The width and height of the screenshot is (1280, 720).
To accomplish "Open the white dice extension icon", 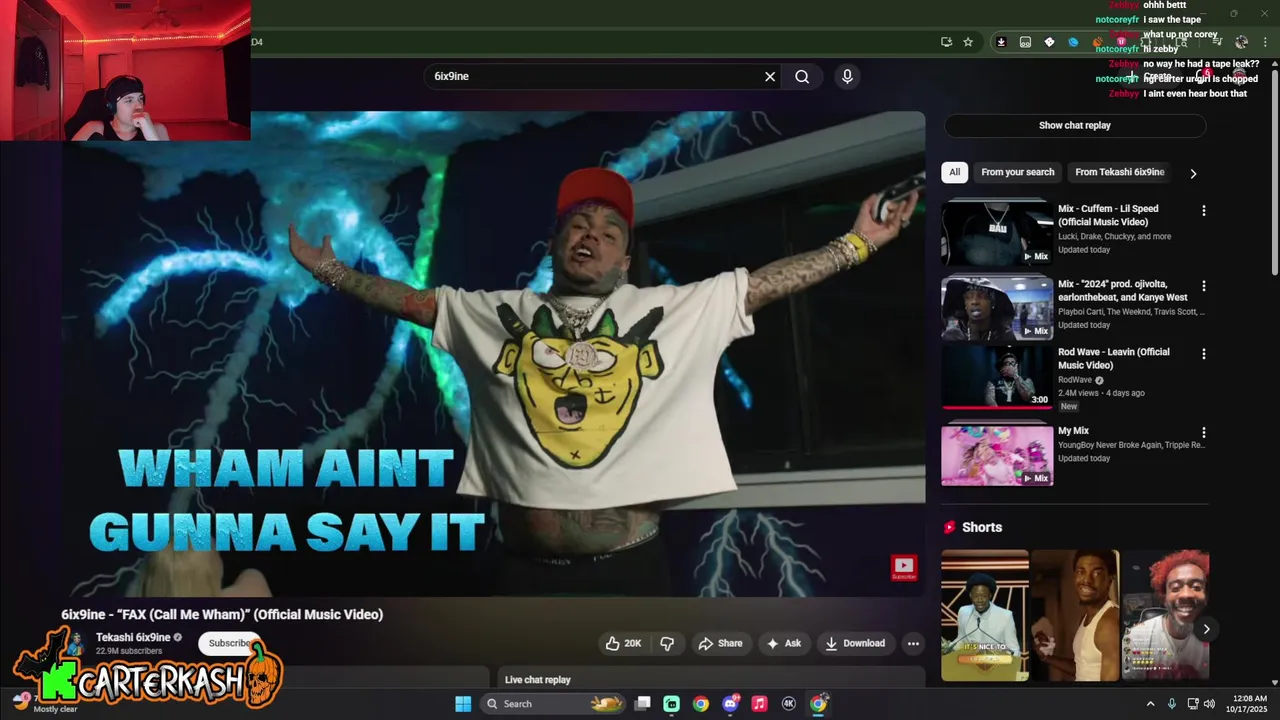I will point(1049,42).
